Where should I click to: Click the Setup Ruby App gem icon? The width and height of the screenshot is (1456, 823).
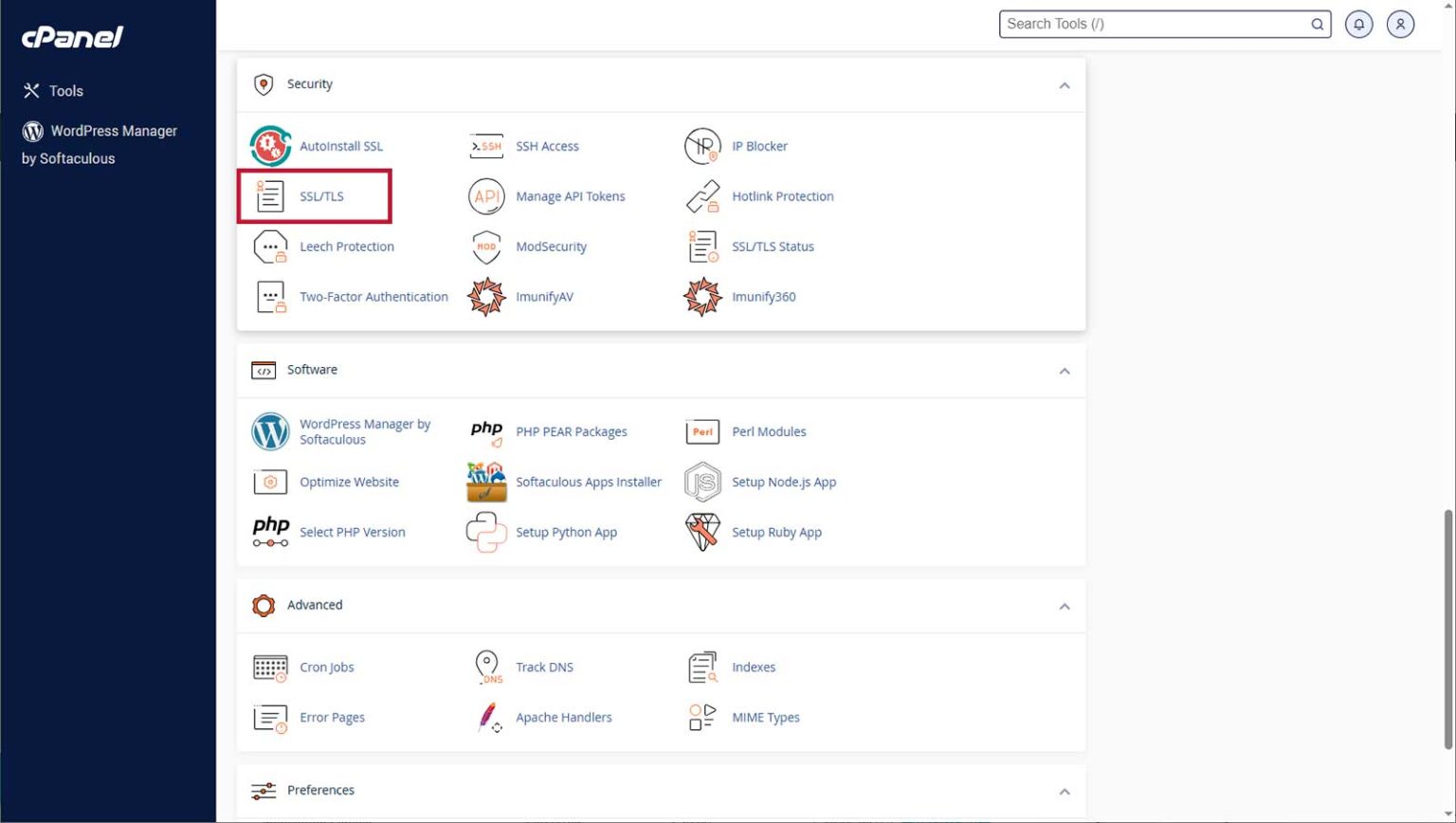(x=702, y=532)
